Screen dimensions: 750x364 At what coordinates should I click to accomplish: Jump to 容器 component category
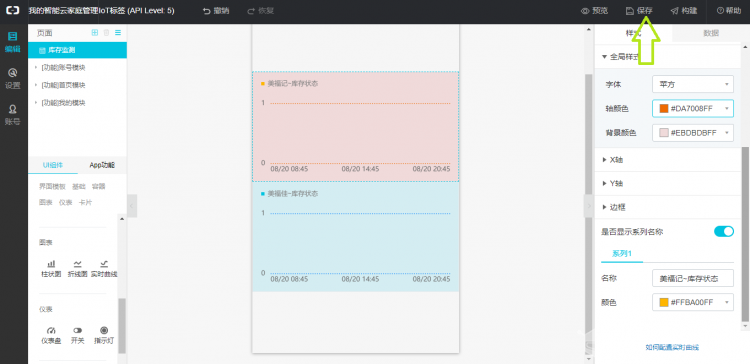coord(99,186)
